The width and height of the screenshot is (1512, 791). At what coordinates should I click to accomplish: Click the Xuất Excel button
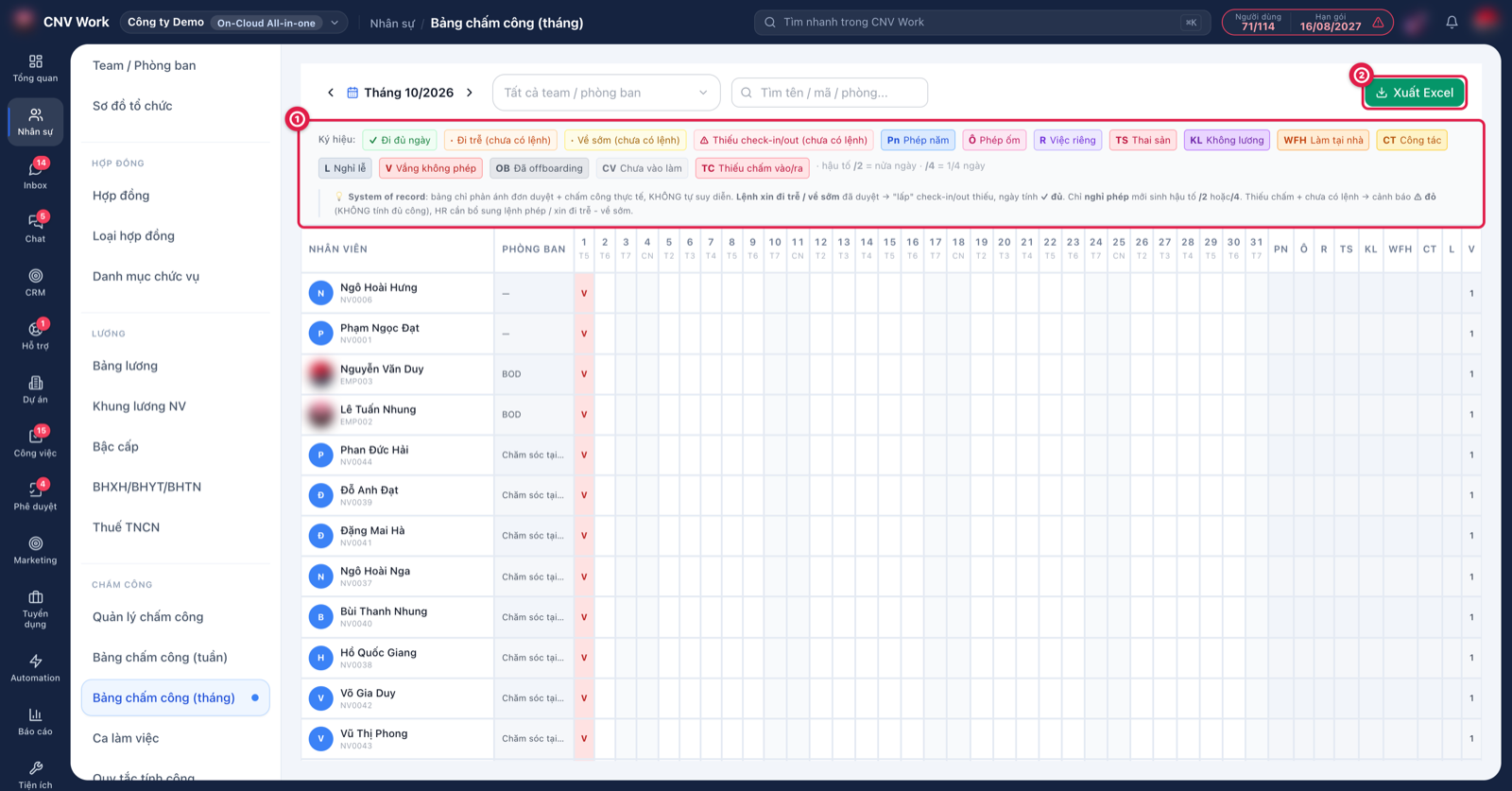[x=1414, y=93]
